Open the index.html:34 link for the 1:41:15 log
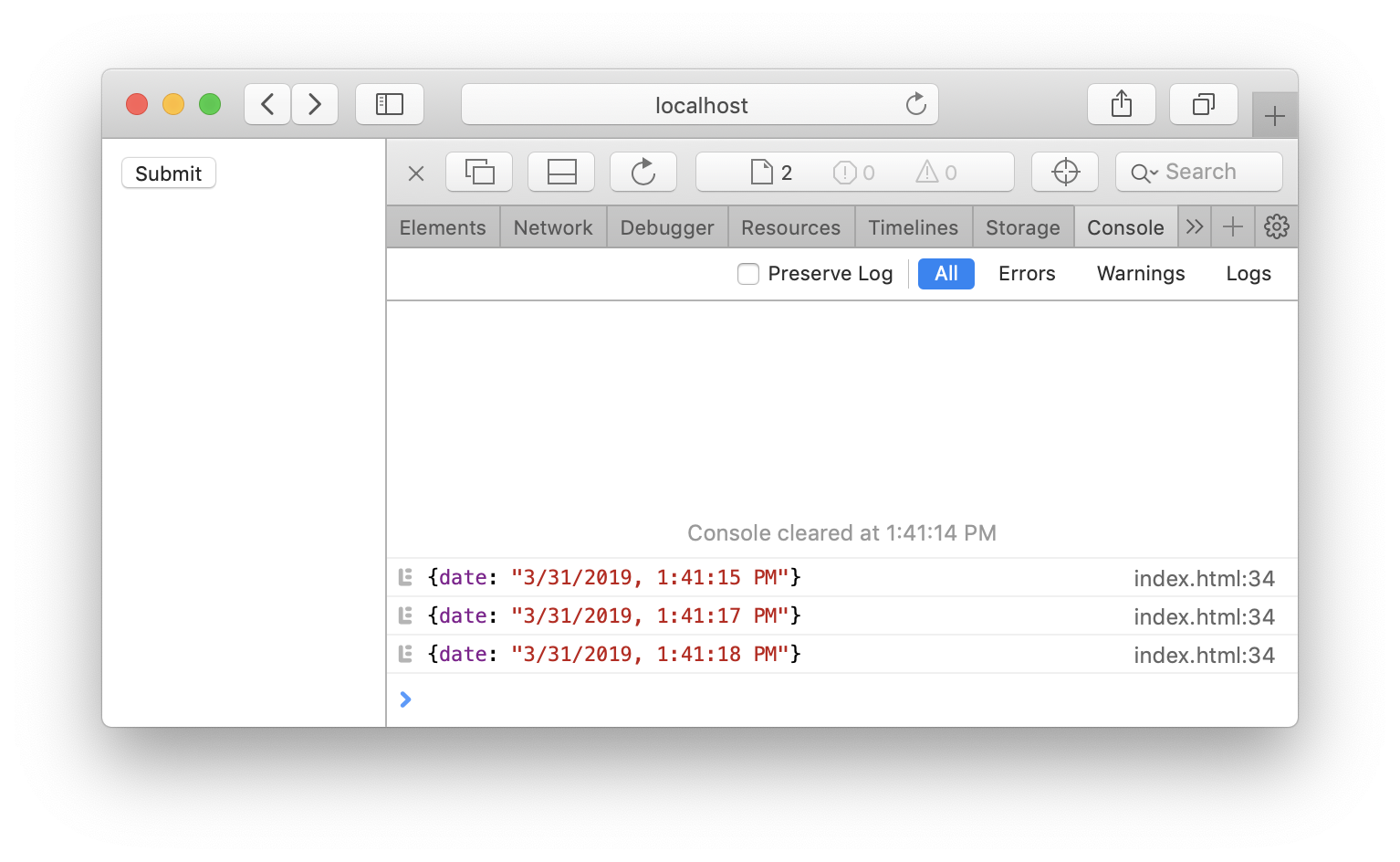The height and width of the screenshot is (862, 1400). (1204, 578)
